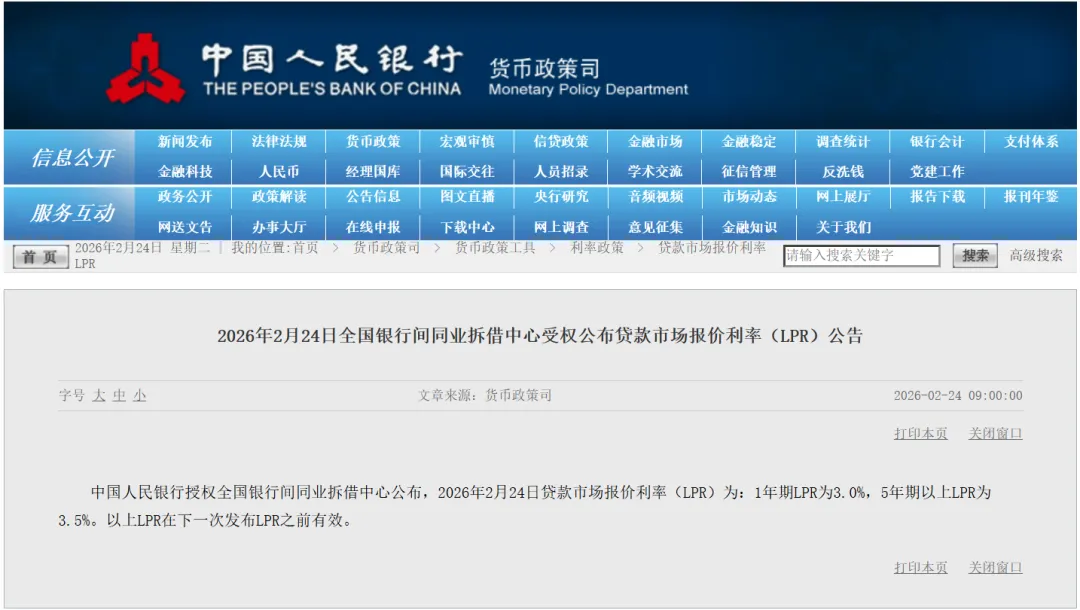Go to 货币政策司 breadcrumb link
Viewport: 1080px width, 610px height.
coord(386,248)
